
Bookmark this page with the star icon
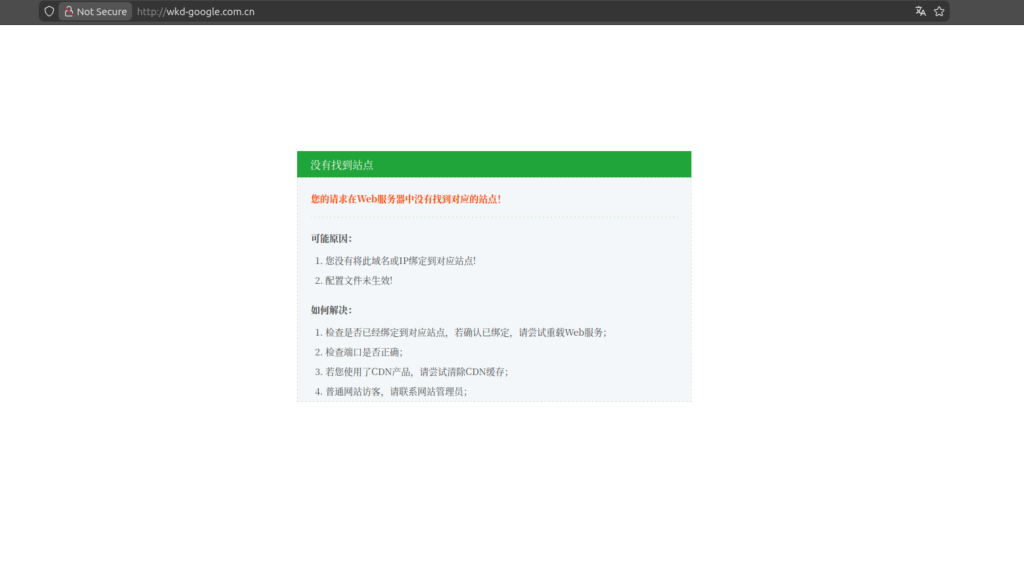(x=938, y=11)
